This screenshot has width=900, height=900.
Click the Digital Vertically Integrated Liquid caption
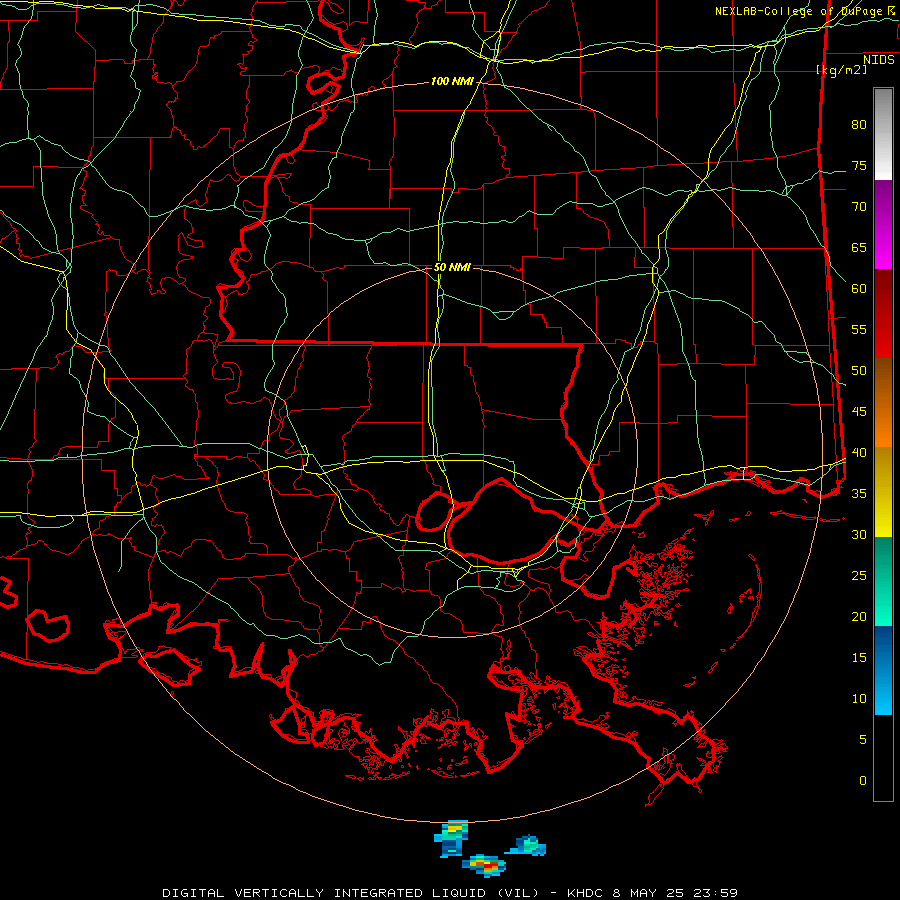(351, 893)
